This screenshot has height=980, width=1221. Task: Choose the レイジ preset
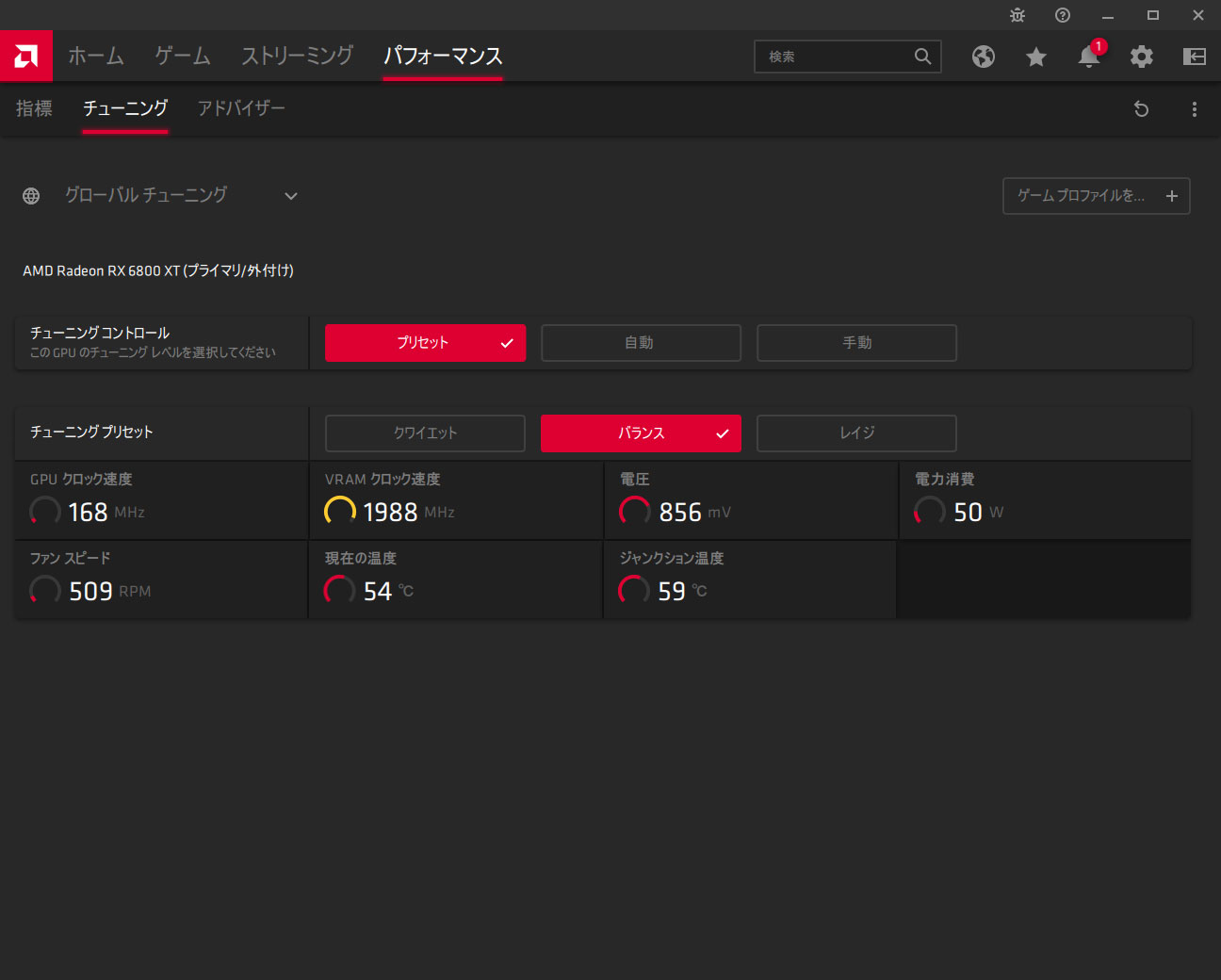[856, 433]
